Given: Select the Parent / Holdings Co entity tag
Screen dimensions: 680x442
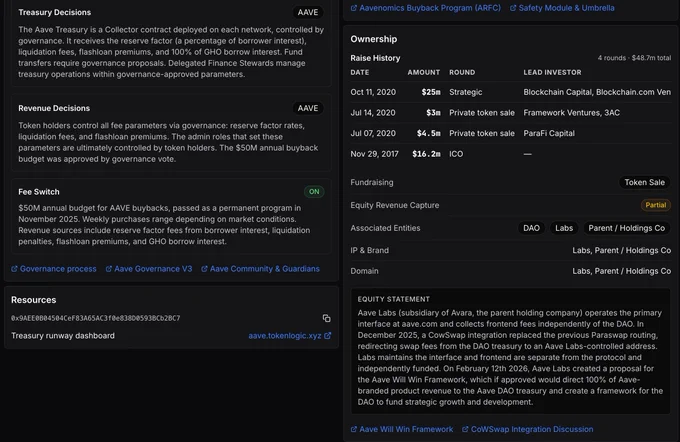Looking at the screenshot, I should point(627,228).
